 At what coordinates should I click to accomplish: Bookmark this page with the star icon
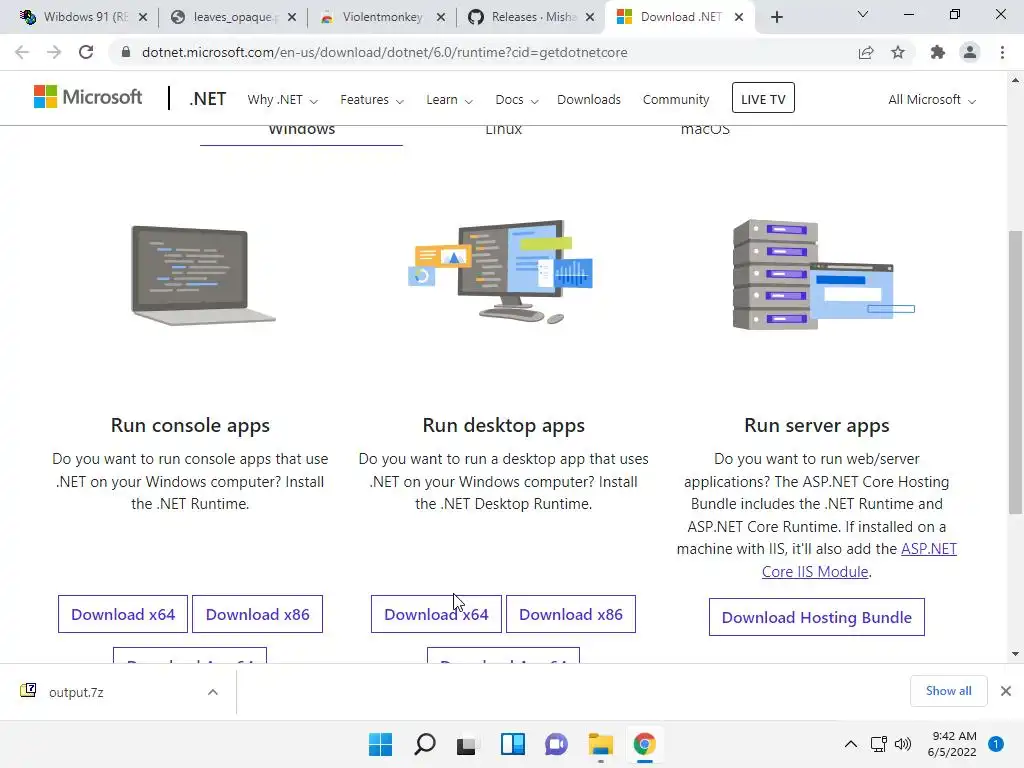coord(898,52)
